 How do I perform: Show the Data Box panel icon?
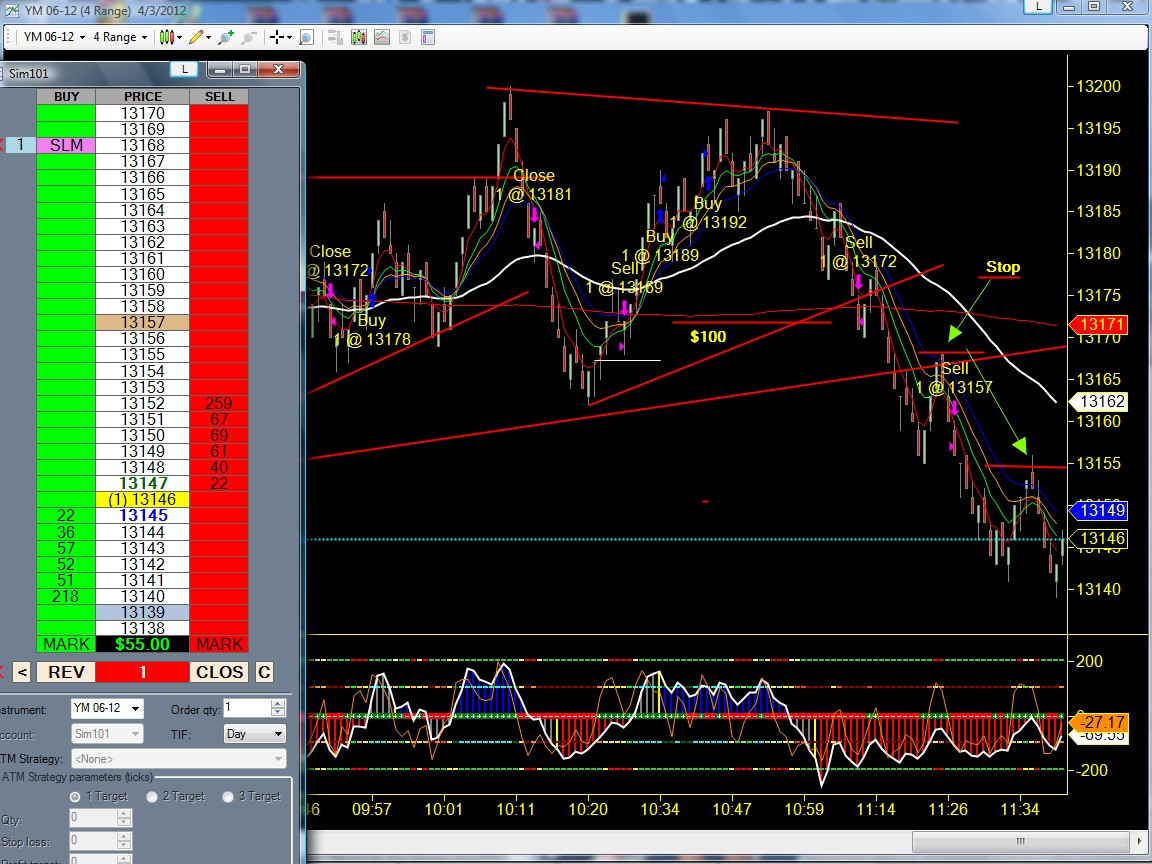click(x=335, y=37)
